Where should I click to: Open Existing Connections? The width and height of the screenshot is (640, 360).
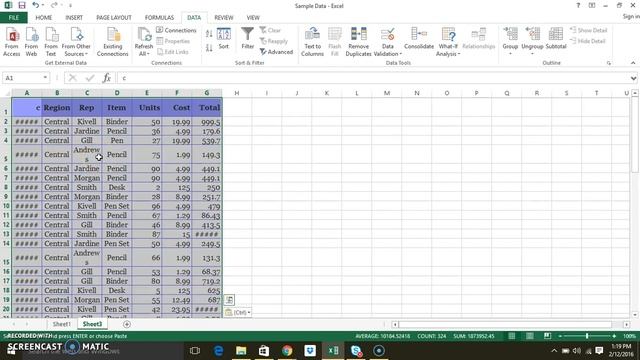coord(113,42)
